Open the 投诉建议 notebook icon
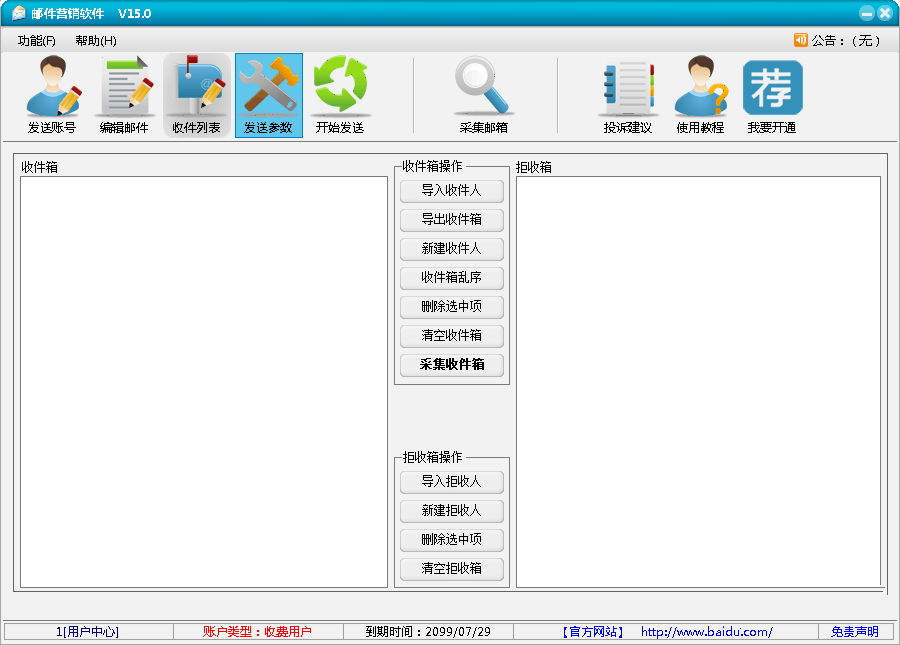This screenshot has height=645, width=900. pos(627,95)
